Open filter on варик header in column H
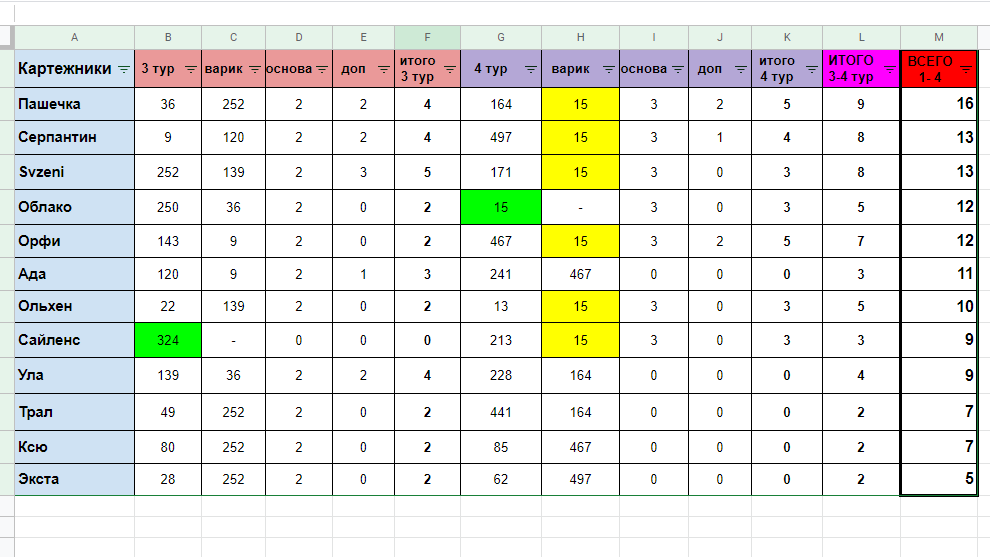 click(x=609, y=69)
